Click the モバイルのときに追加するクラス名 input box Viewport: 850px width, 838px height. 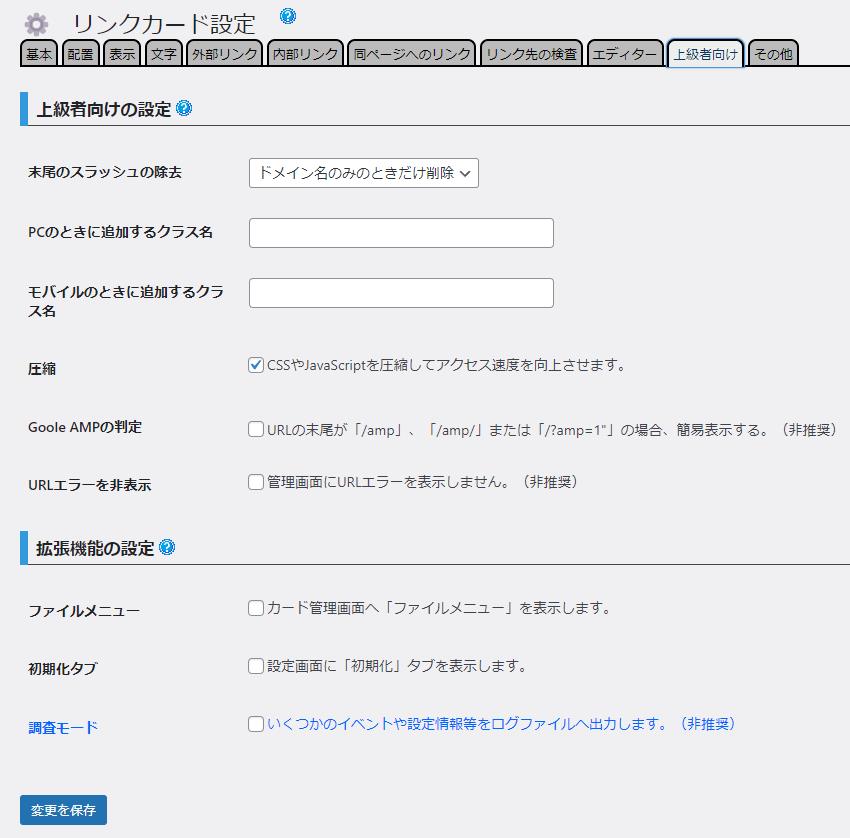coord(401,293)
